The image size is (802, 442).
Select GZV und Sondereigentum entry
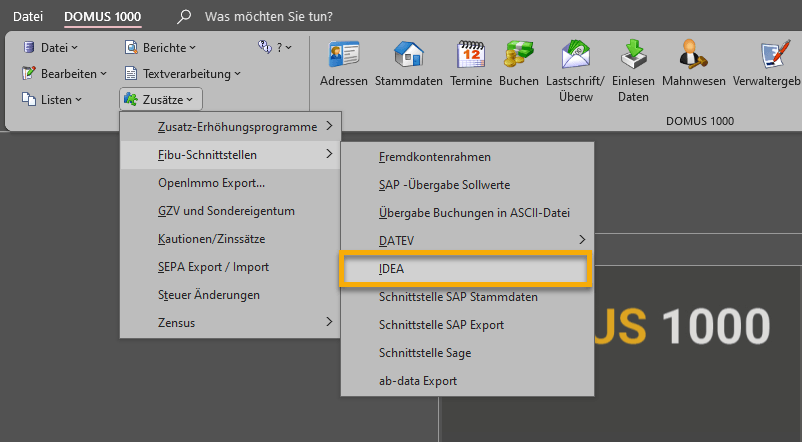click(230, 211)
